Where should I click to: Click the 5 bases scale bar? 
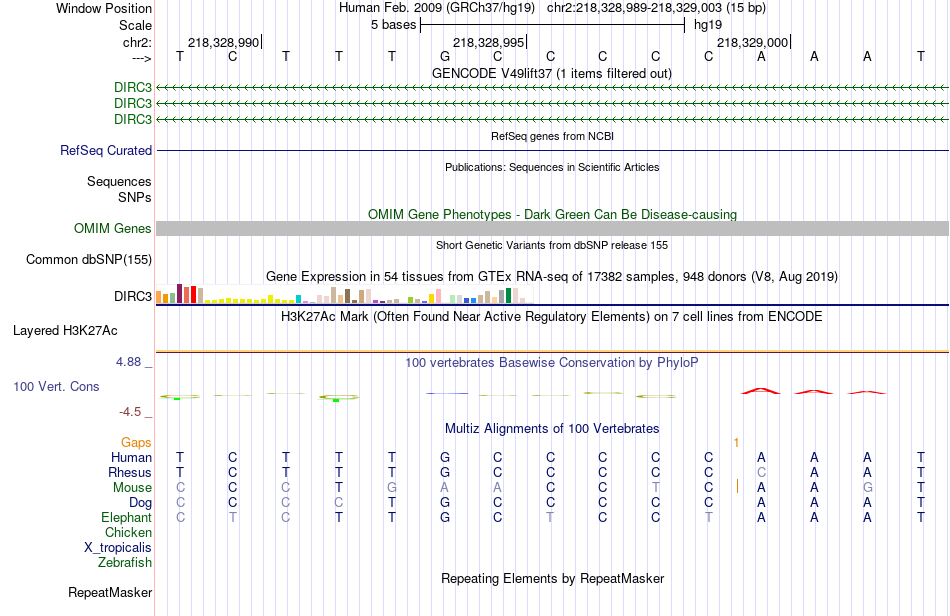(553, 25)
